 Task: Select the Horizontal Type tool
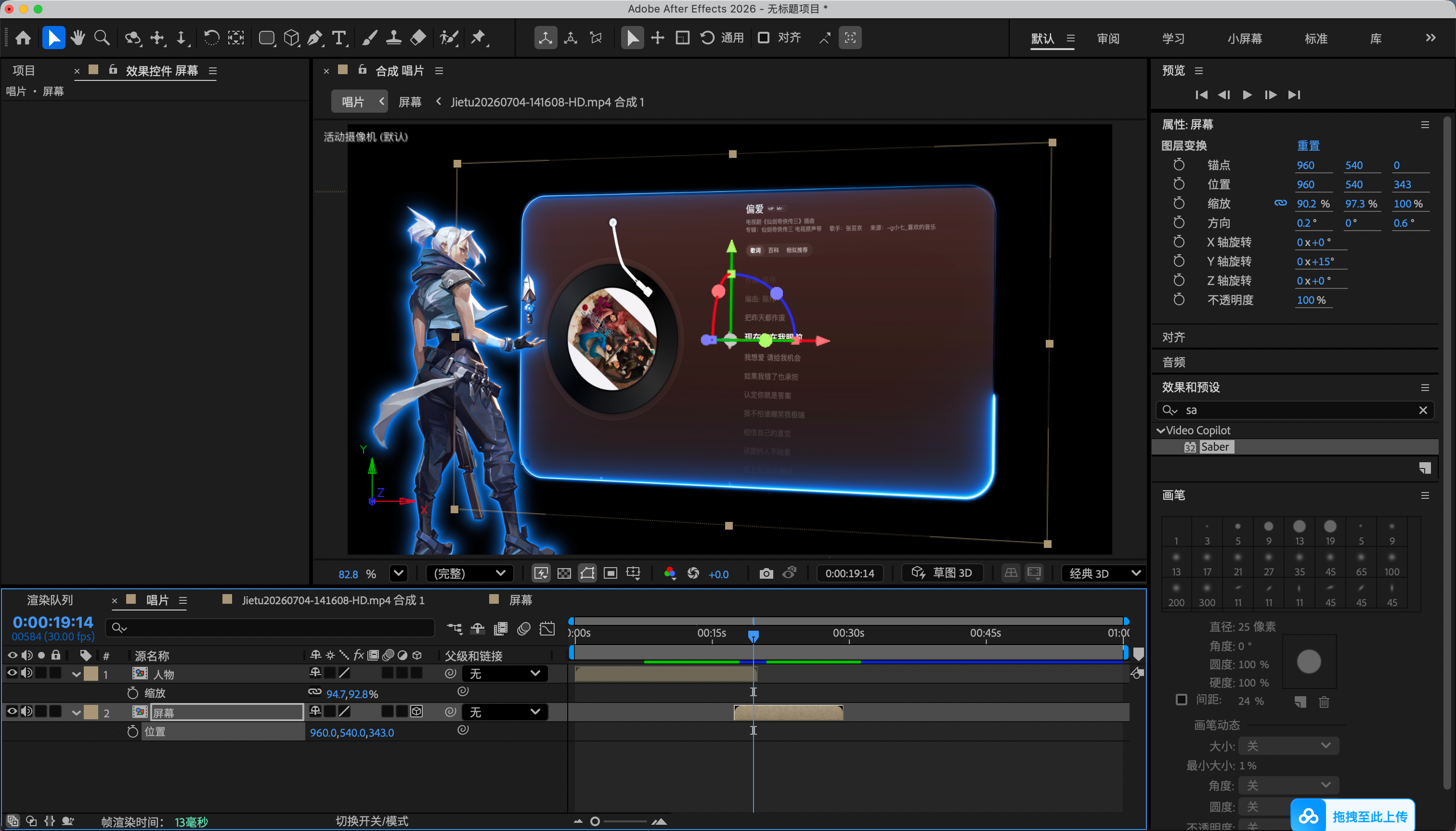pos(339,38)
